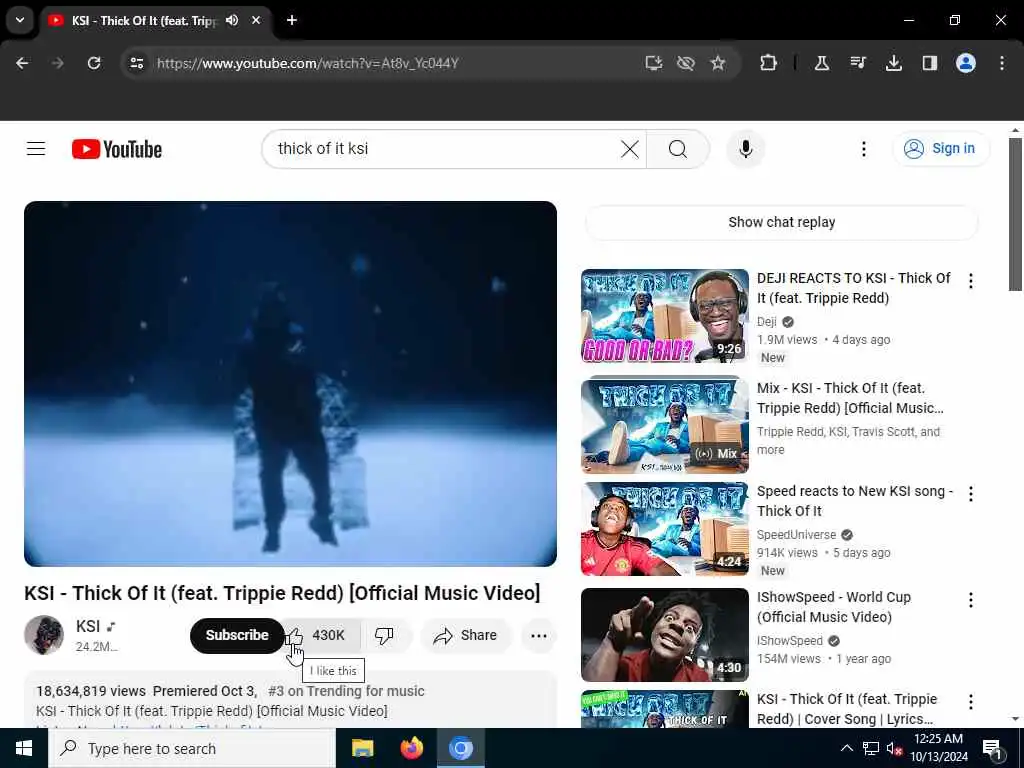
Task: Open options for DEJI REACTS video
Action: click(970, 281)
